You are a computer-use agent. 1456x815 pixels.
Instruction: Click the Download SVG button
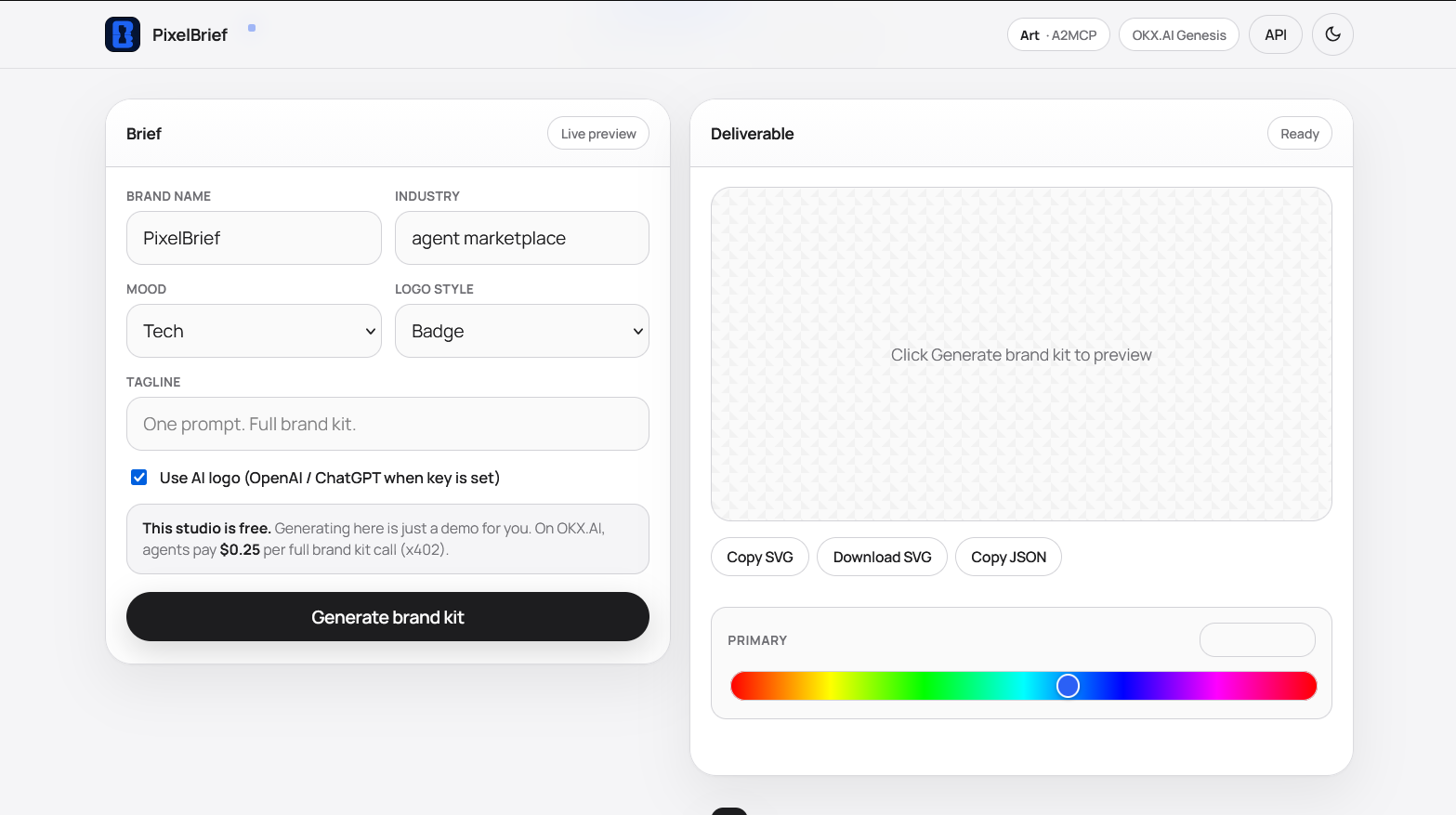[x=882, y=557]
